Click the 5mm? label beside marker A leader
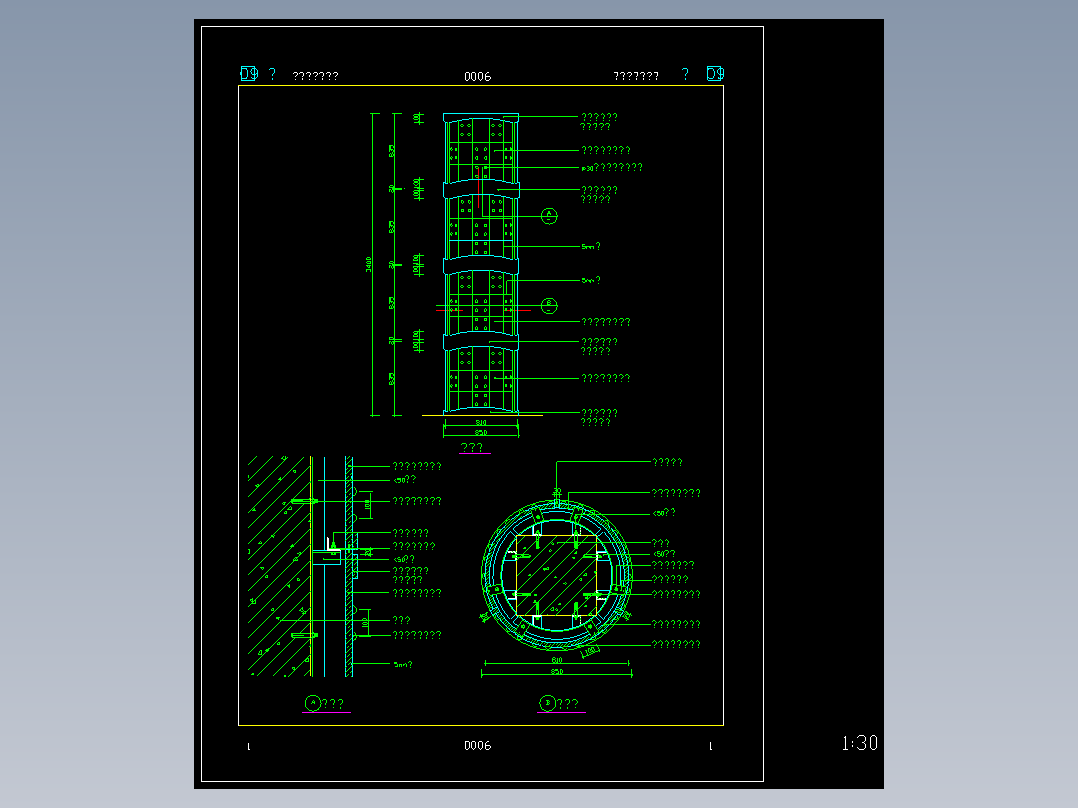1078x808 pixels. (x=591, y=246)
